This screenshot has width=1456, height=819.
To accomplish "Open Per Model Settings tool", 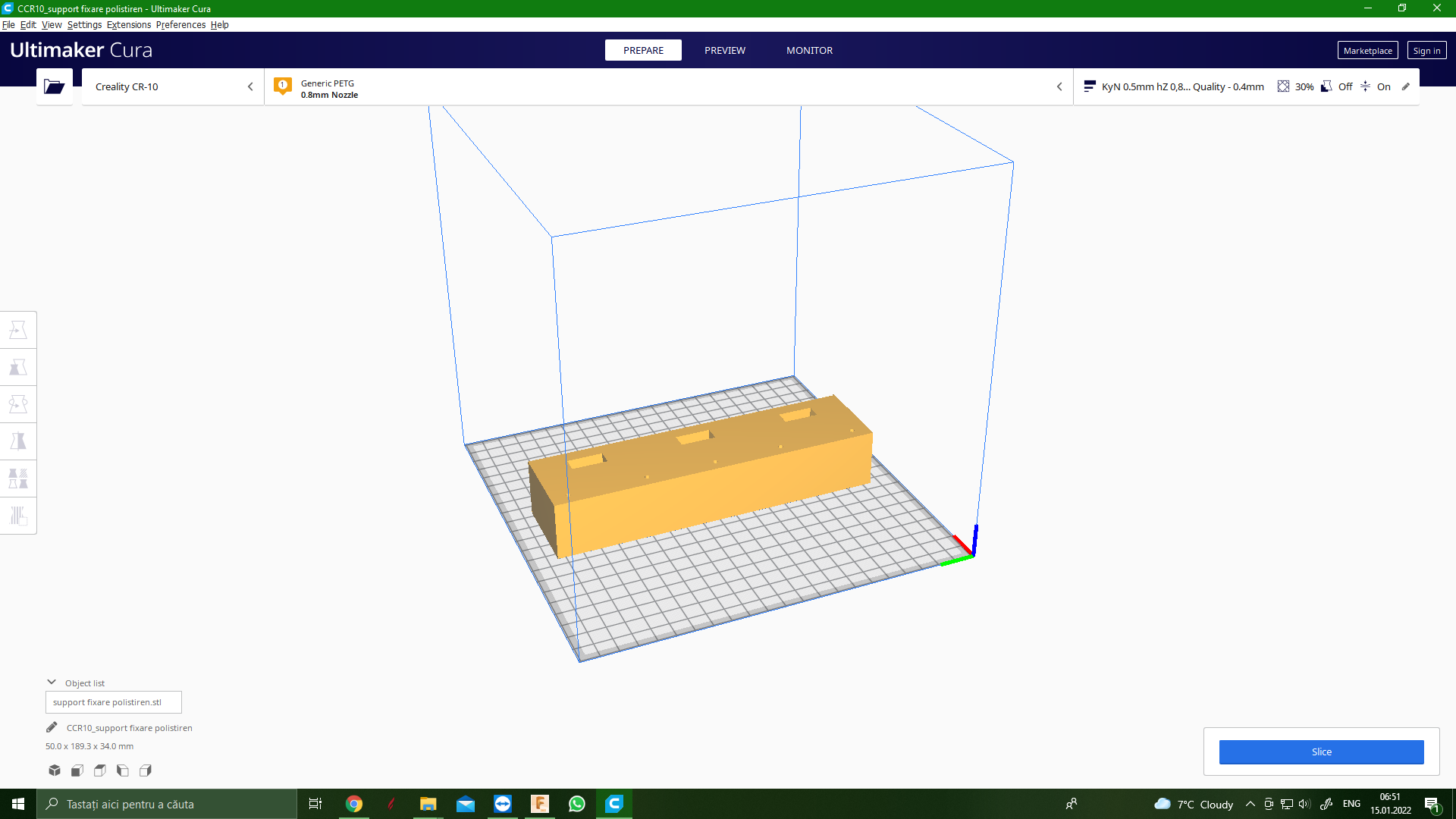I will pos(18,479).
